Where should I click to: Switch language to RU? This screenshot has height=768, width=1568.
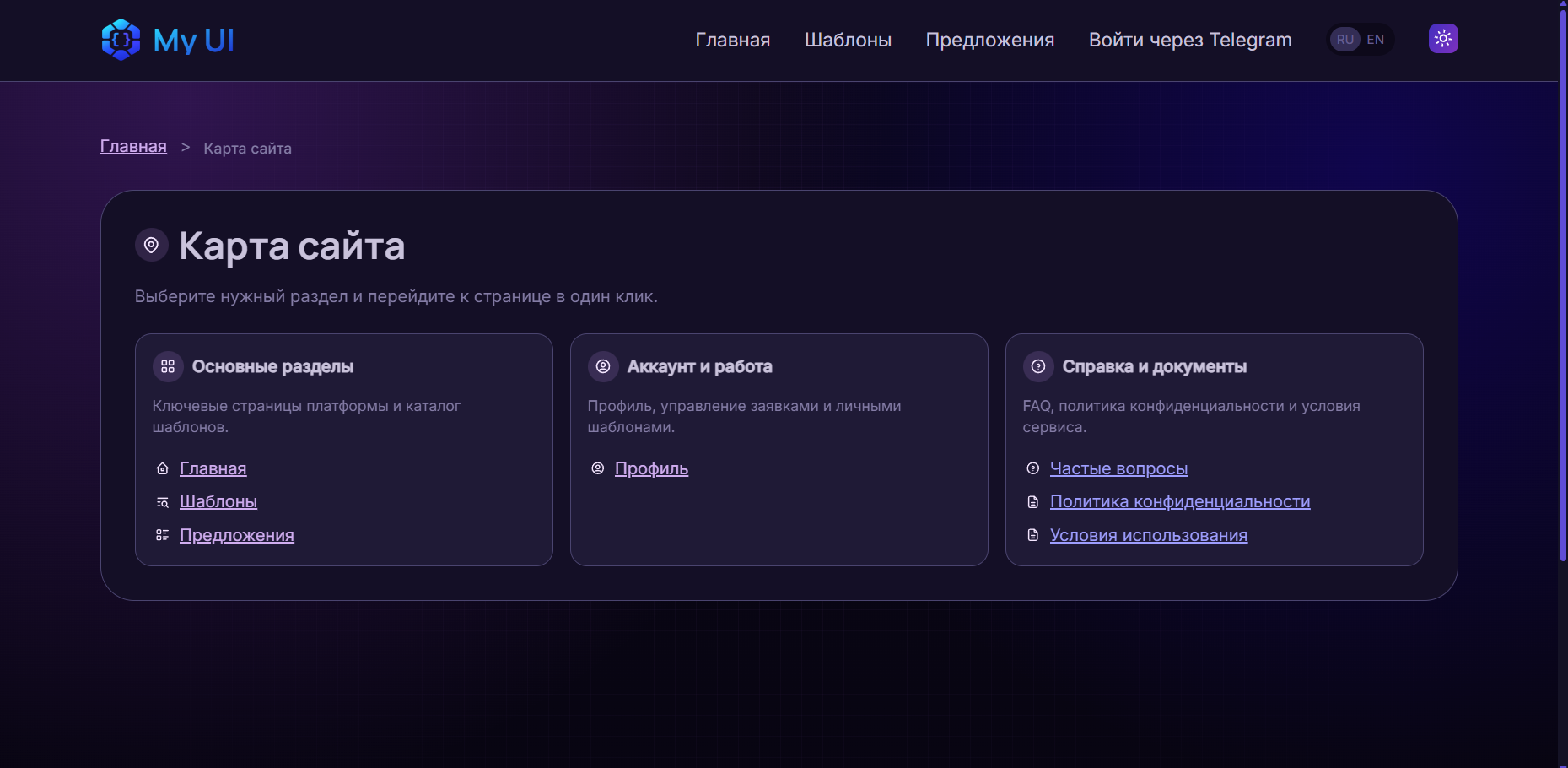pos(1345,40)
